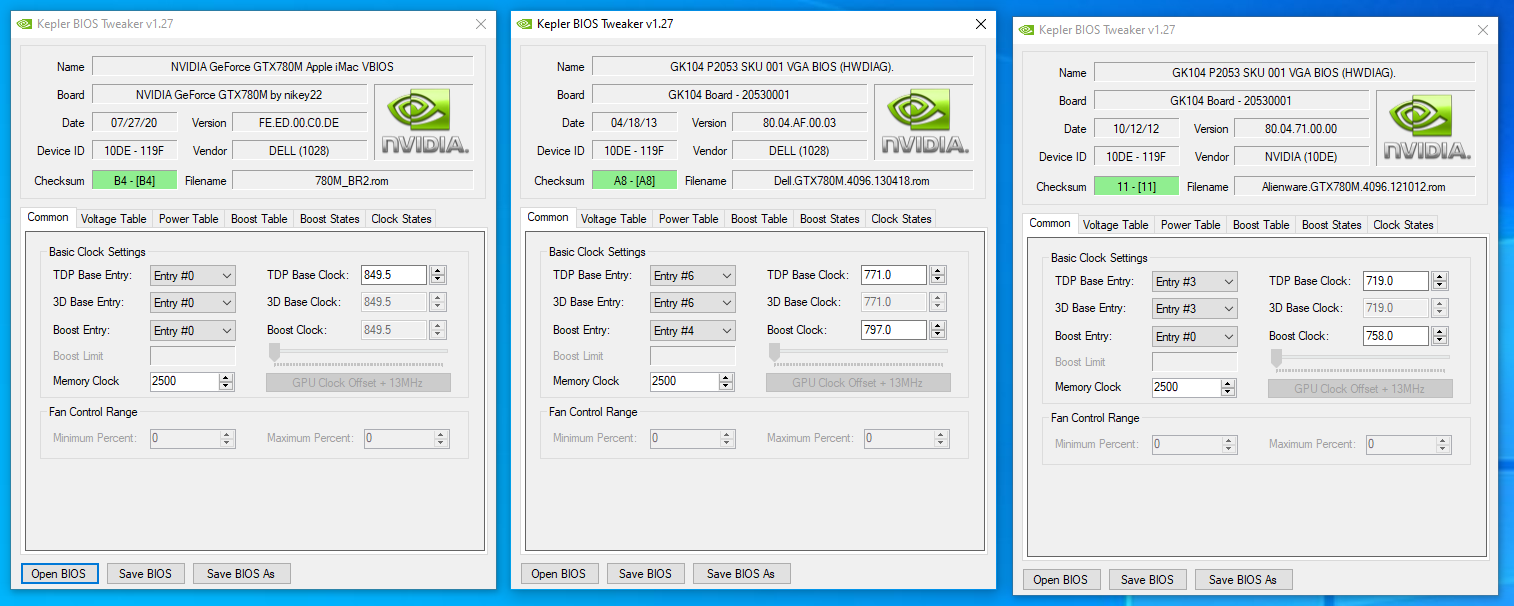Click the green checksum 11 - [11]
This screenshot has width=1514, height=606.
1136,187
